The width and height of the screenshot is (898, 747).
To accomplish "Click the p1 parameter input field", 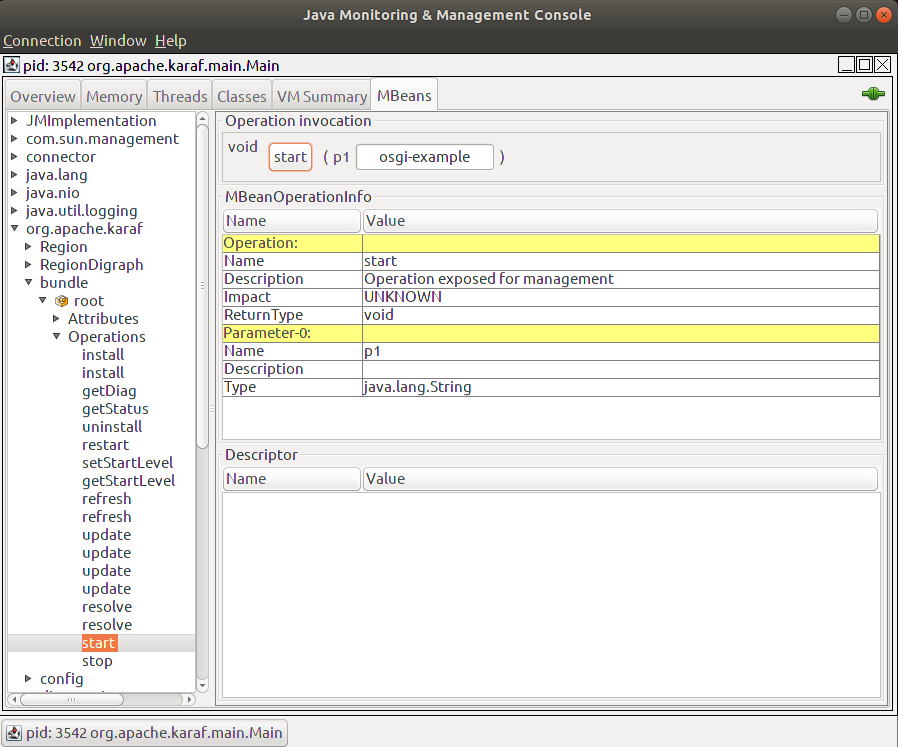I will coord(424,157).
